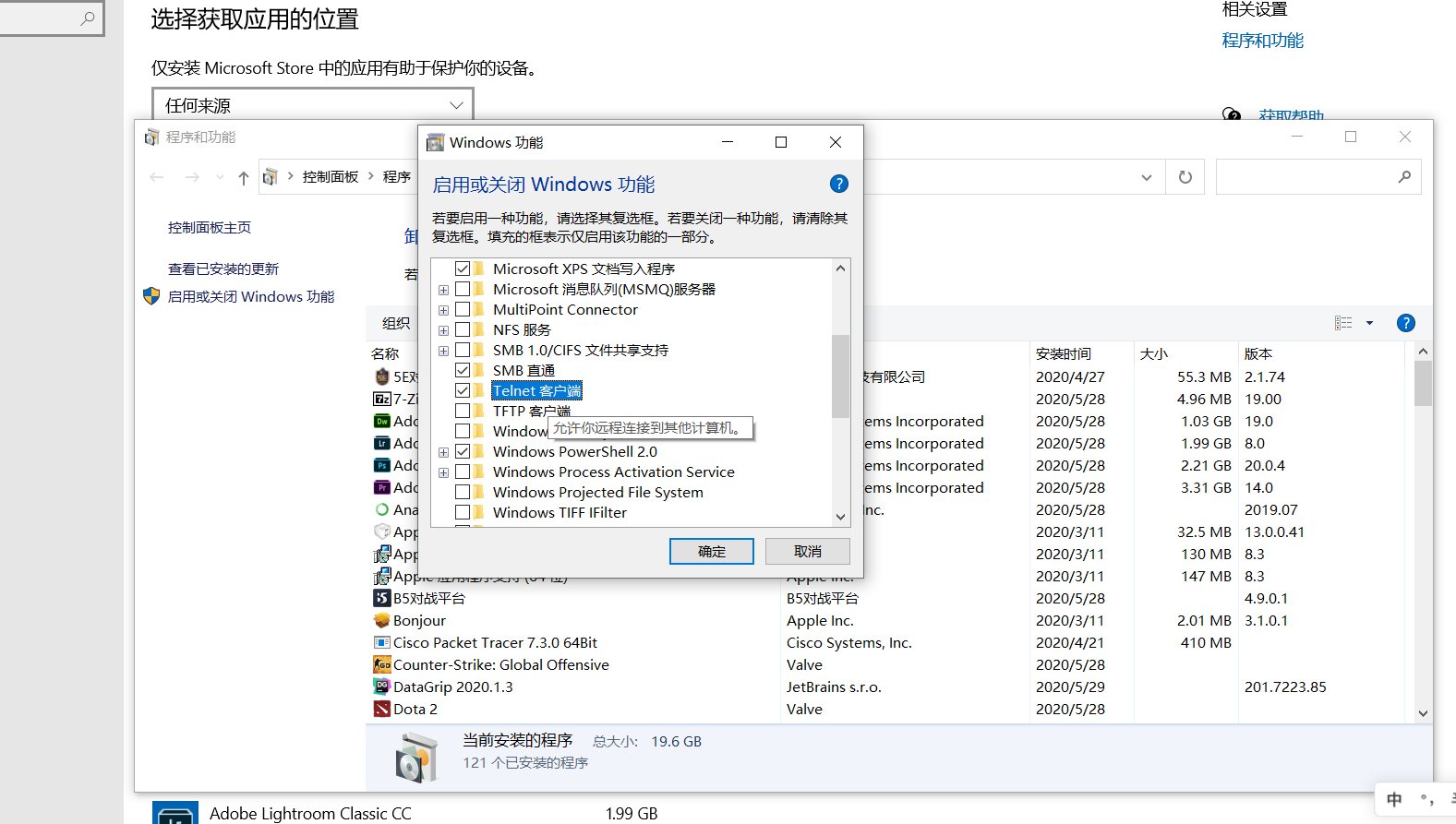Uncheck SMB 直通 box
The height and width of the screenshot is (824, 1456).
click(463, 370)
